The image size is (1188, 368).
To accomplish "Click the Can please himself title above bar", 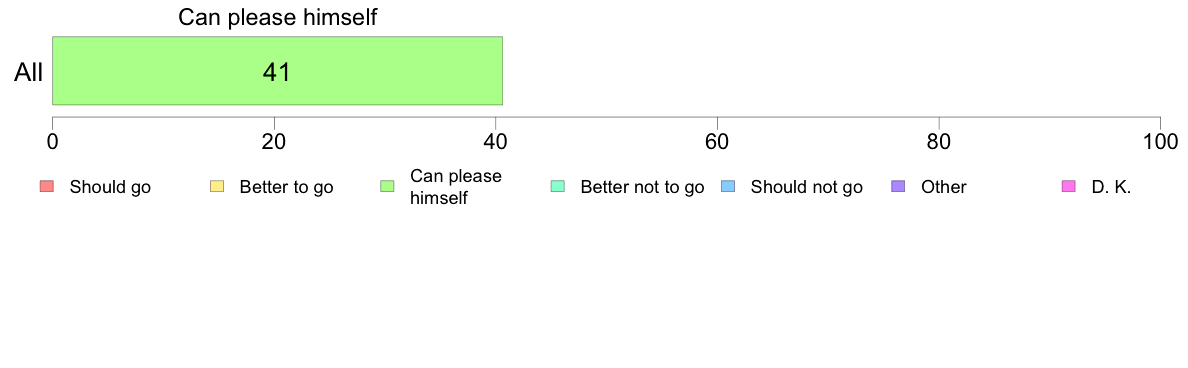I will (277, 18).
